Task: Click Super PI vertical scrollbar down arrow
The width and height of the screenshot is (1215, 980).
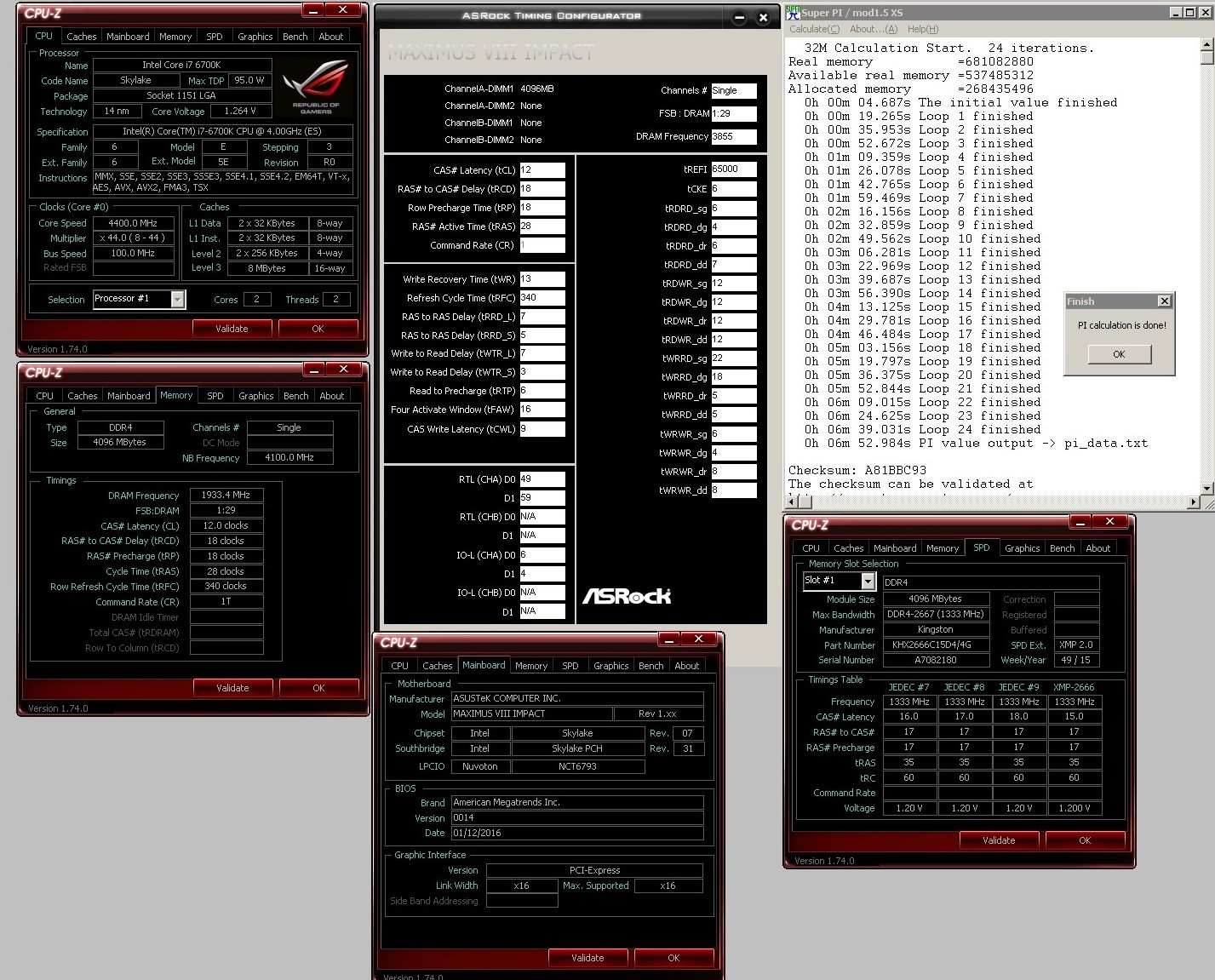Action: tap(1206, 489)
